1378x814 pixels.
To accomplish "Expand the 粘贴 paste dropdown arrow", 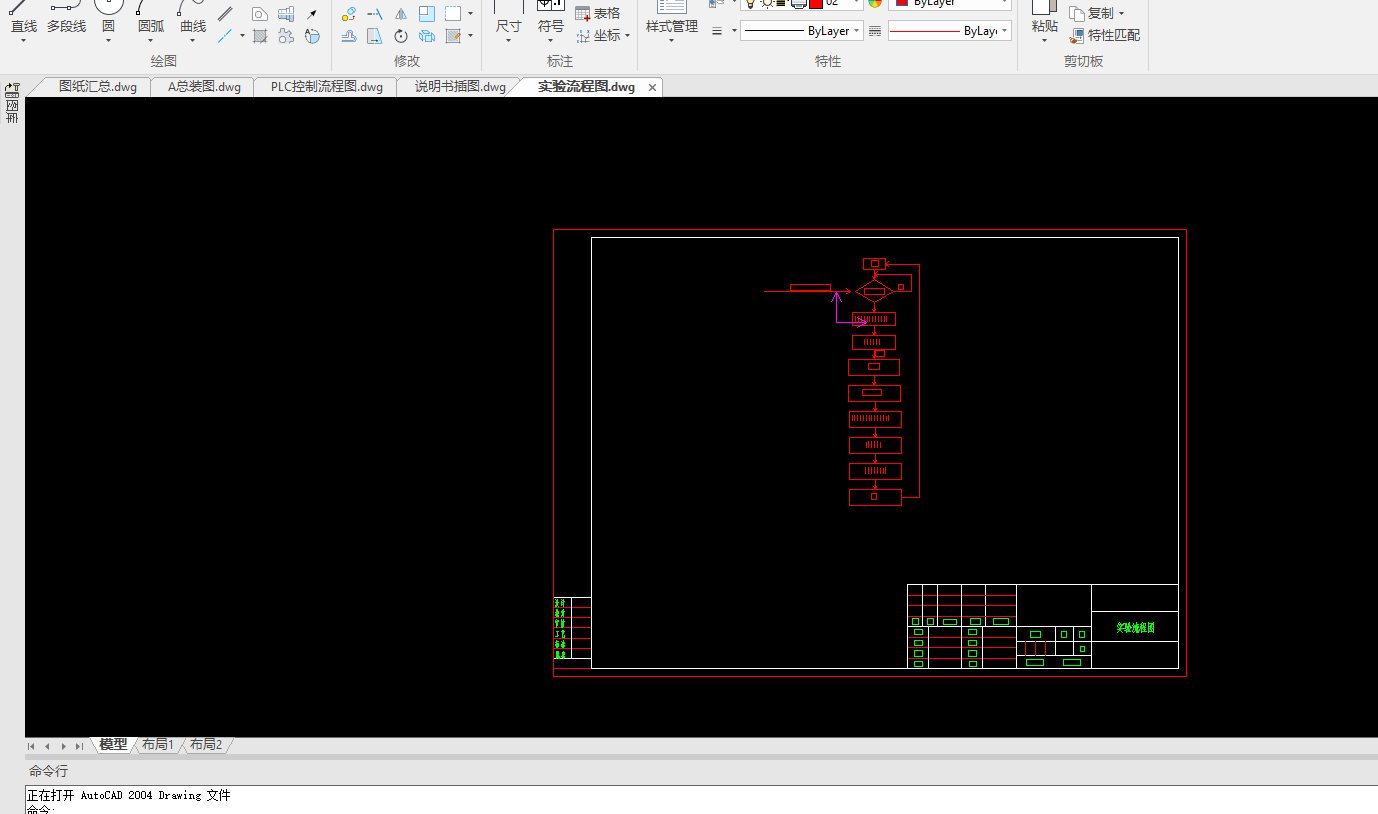I will 1045,41.
